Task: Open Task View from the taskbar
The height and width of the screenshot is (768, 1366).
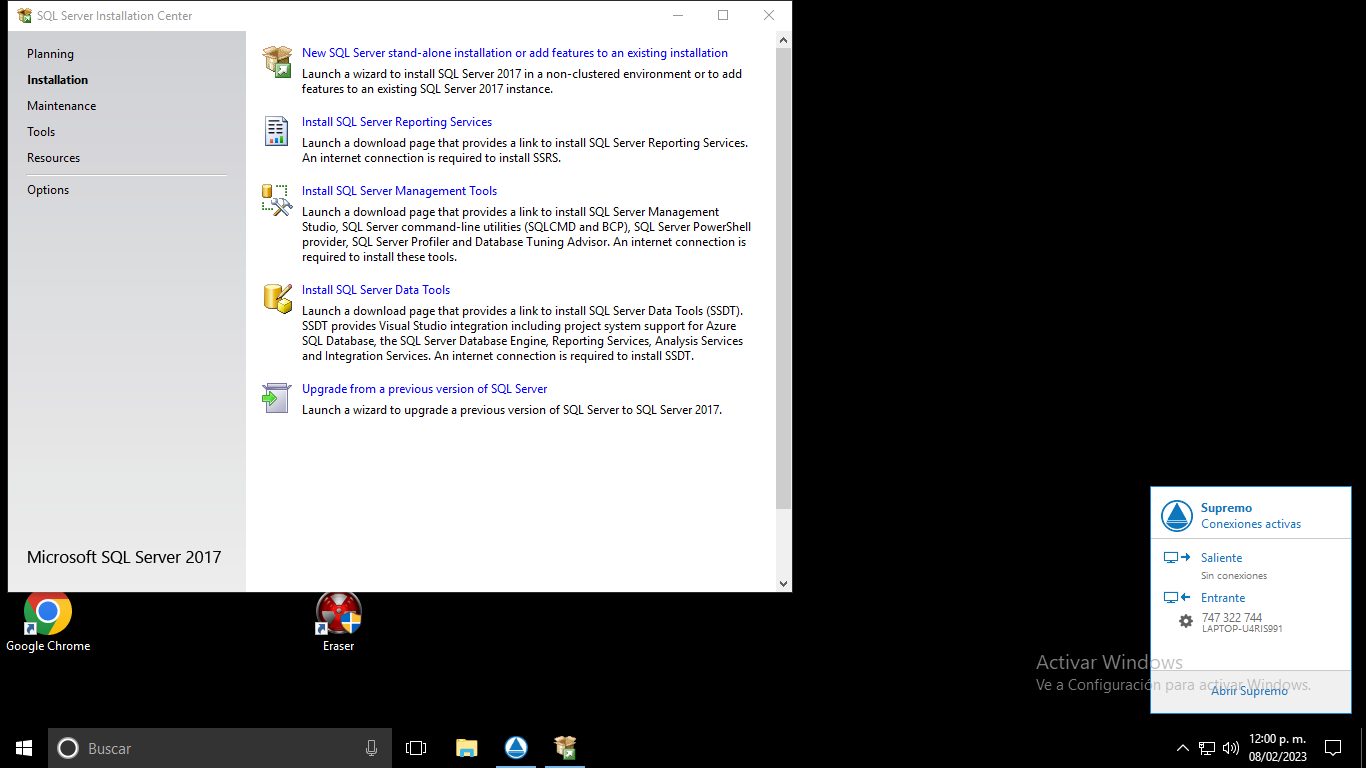Action: 416,748
